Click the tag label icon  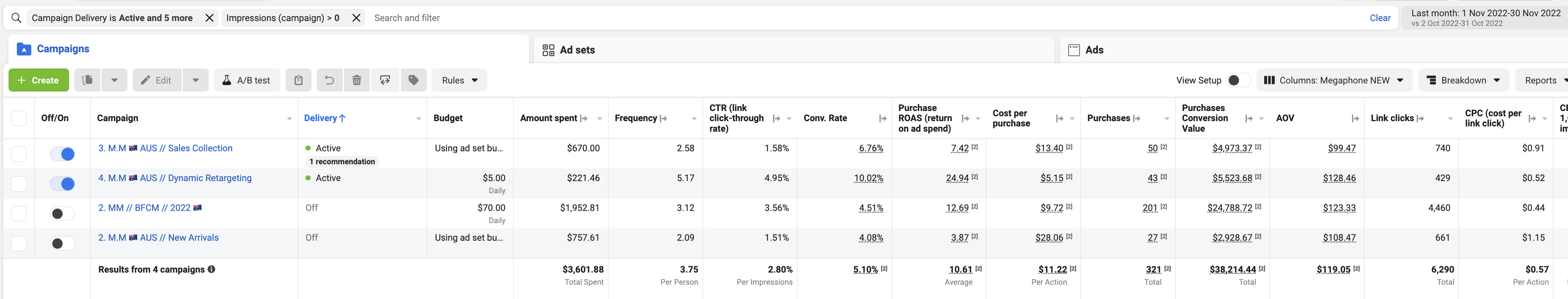[413, 80]
